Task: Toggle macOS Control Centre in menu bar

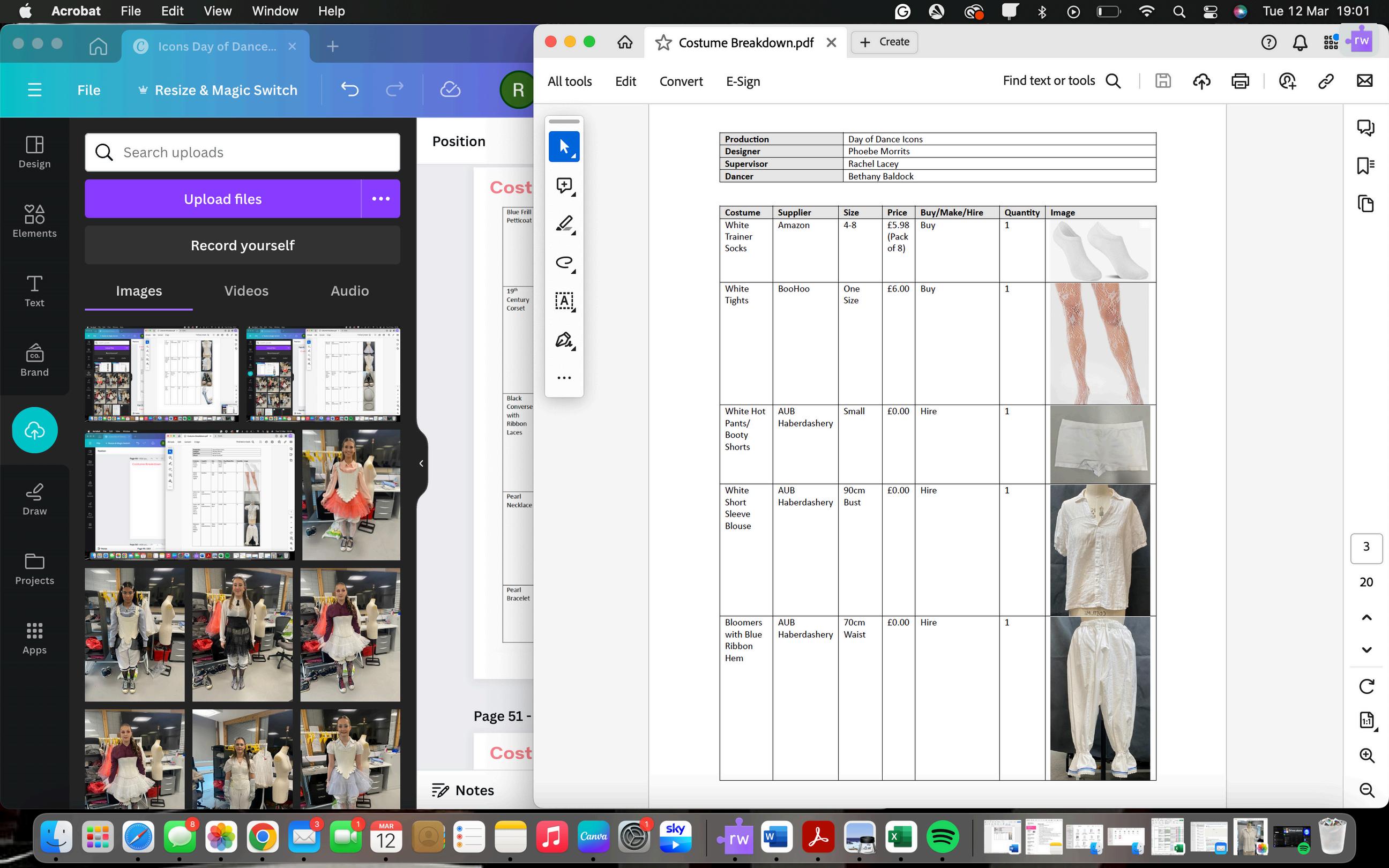Action: [x=1210, y=11]
